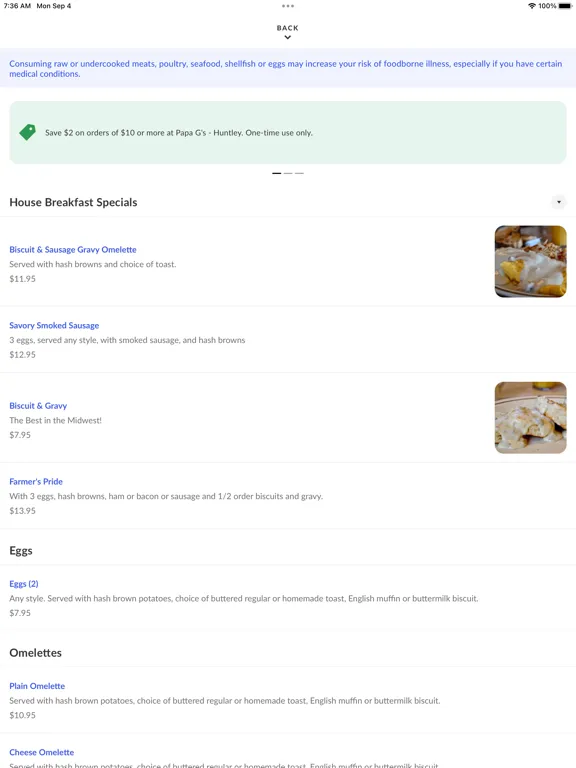Viewport: 576px width, 768px height.
Task: Tap the battery indicator icon
Action: pos(565,6)
